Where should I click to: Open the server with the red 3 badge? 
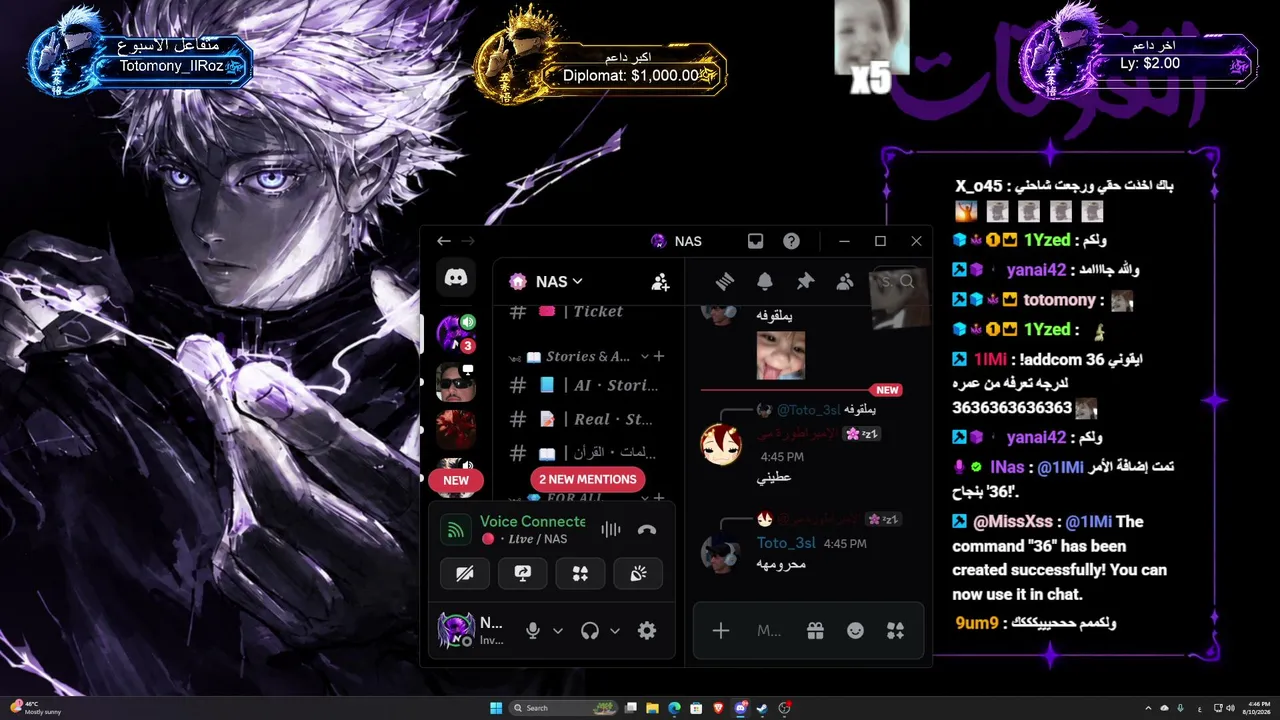(x=456, y=332)
